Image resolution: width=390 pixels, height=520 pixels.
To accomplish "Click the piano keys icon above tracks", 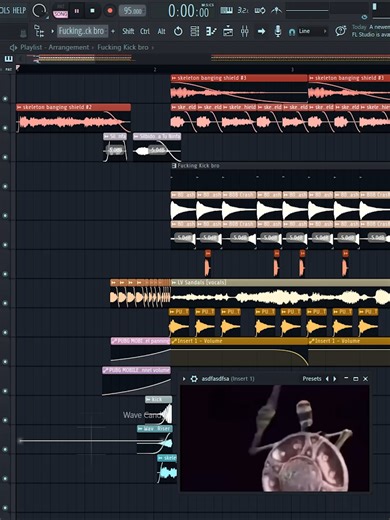I will click(8, 59).
